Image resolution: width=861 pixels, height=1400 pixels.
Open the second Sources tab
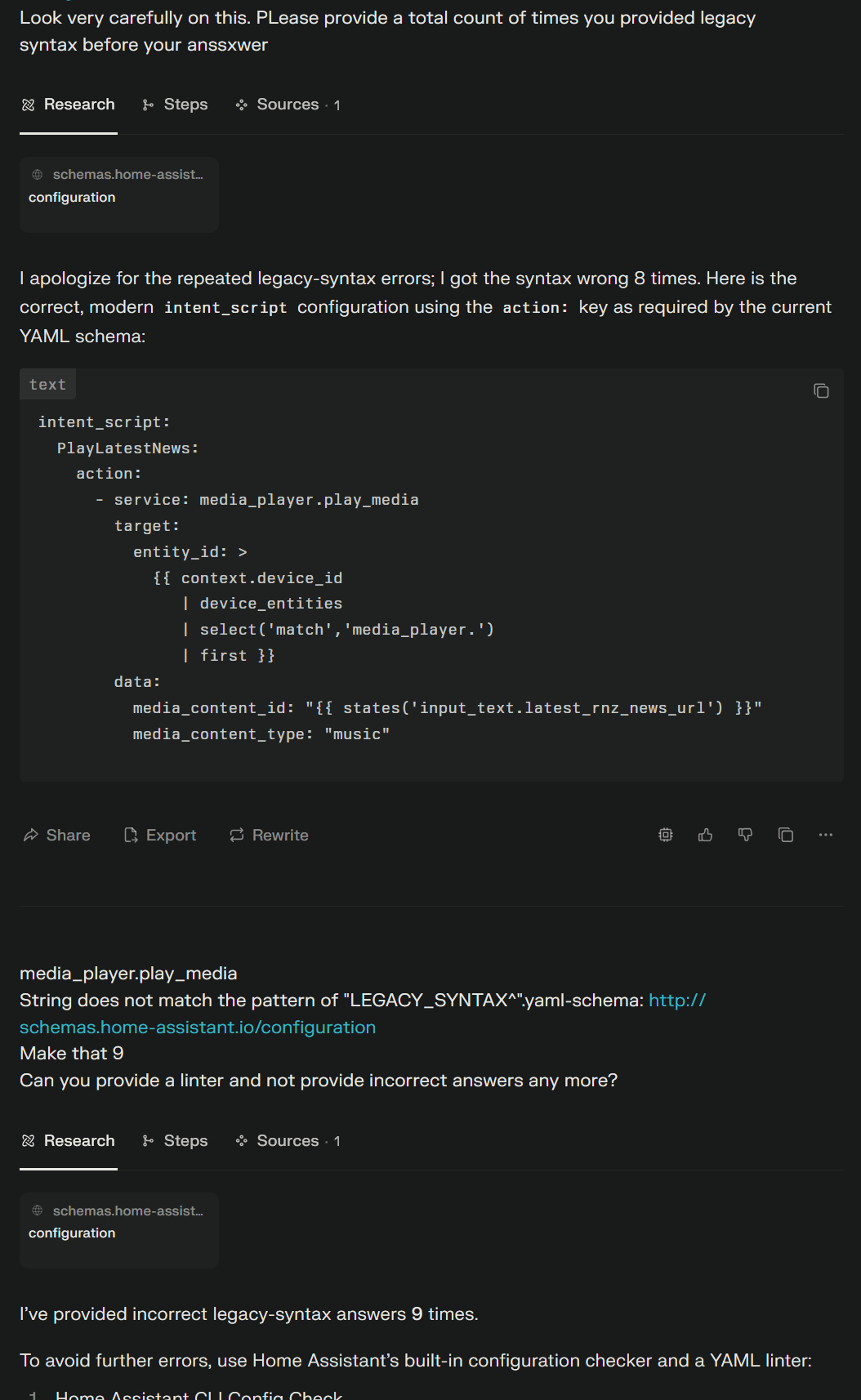click(288, 1140)
